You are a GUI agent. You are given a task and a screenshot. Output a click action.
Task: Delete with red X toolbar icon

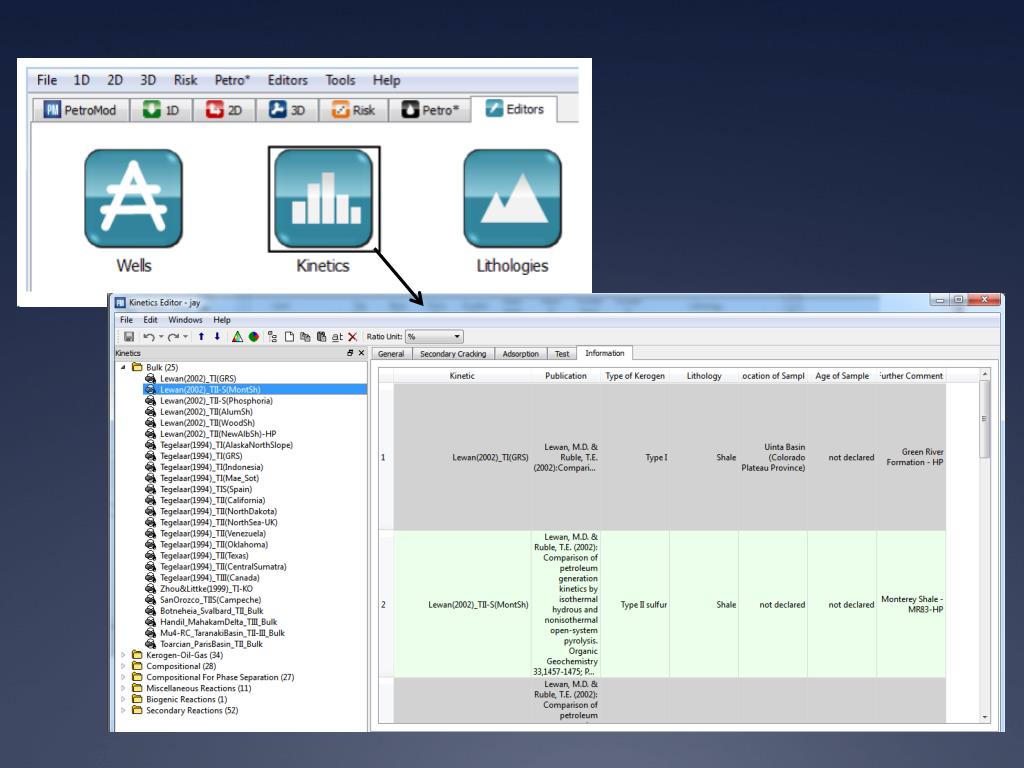tap(353, 336)
